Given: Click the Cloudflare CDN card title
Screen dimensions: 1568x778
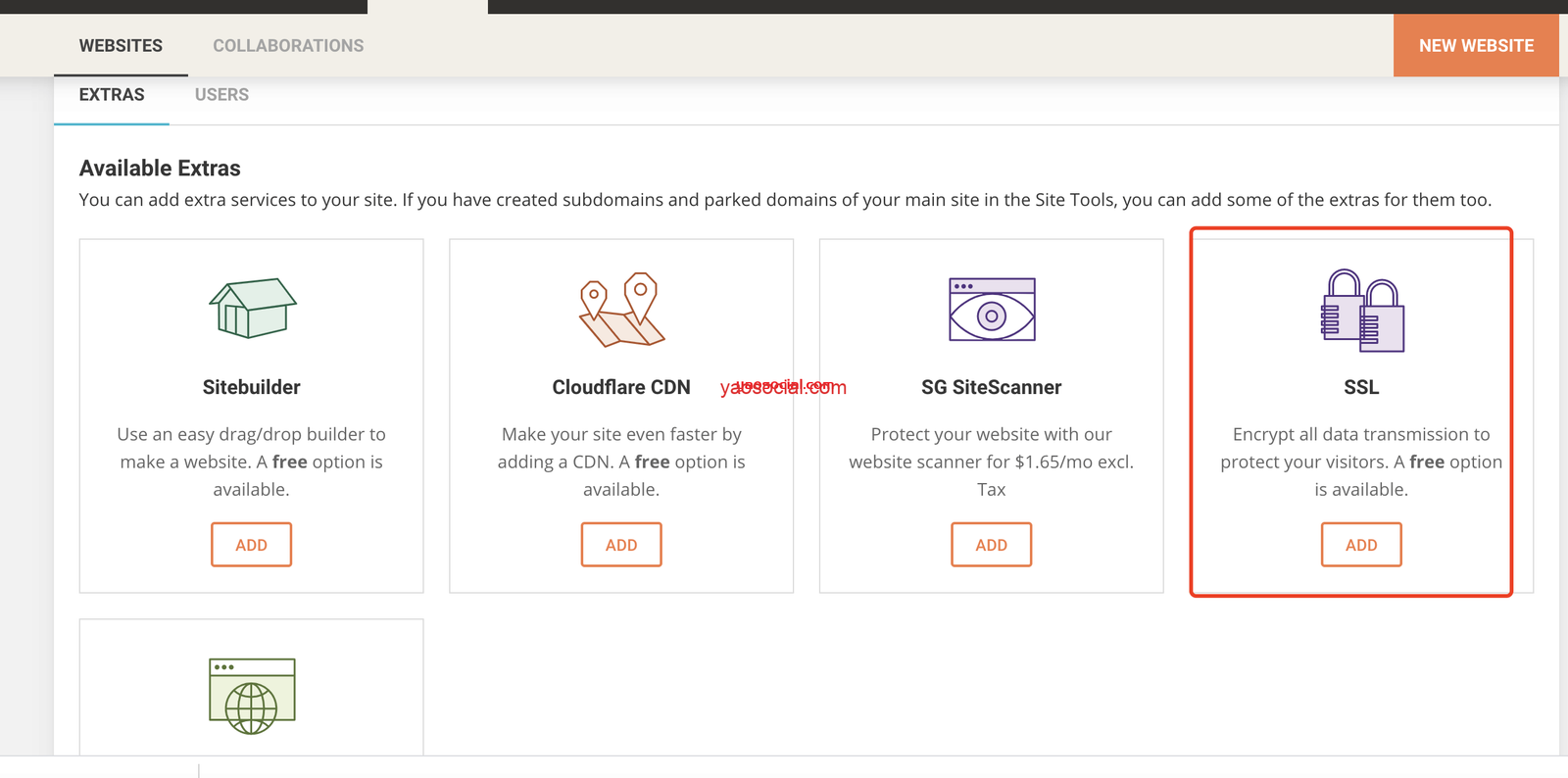Looking at the screenshot, I should point(621,387).
